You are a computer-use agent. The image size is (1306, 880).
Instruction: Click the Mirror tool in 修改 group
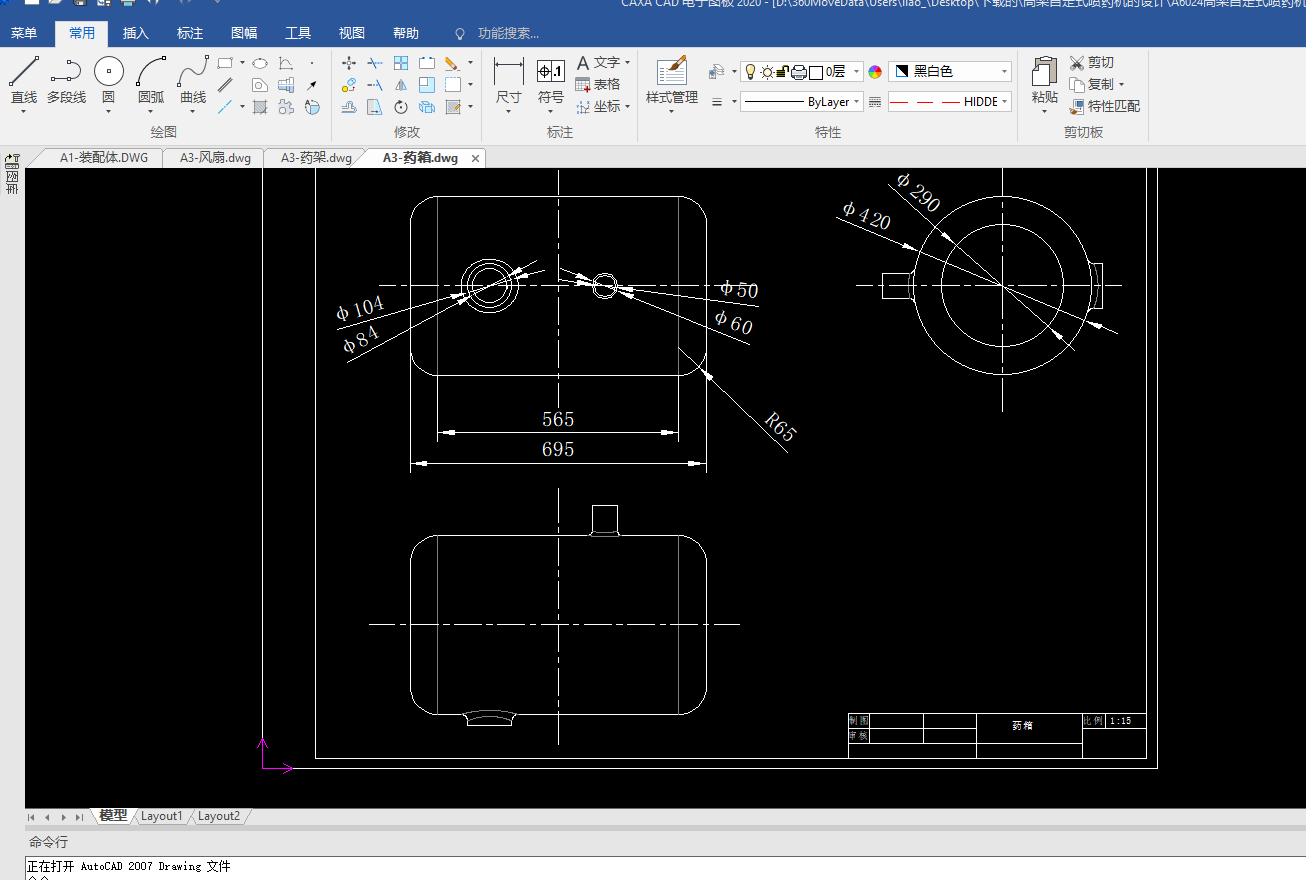click(x=401, y=85)
